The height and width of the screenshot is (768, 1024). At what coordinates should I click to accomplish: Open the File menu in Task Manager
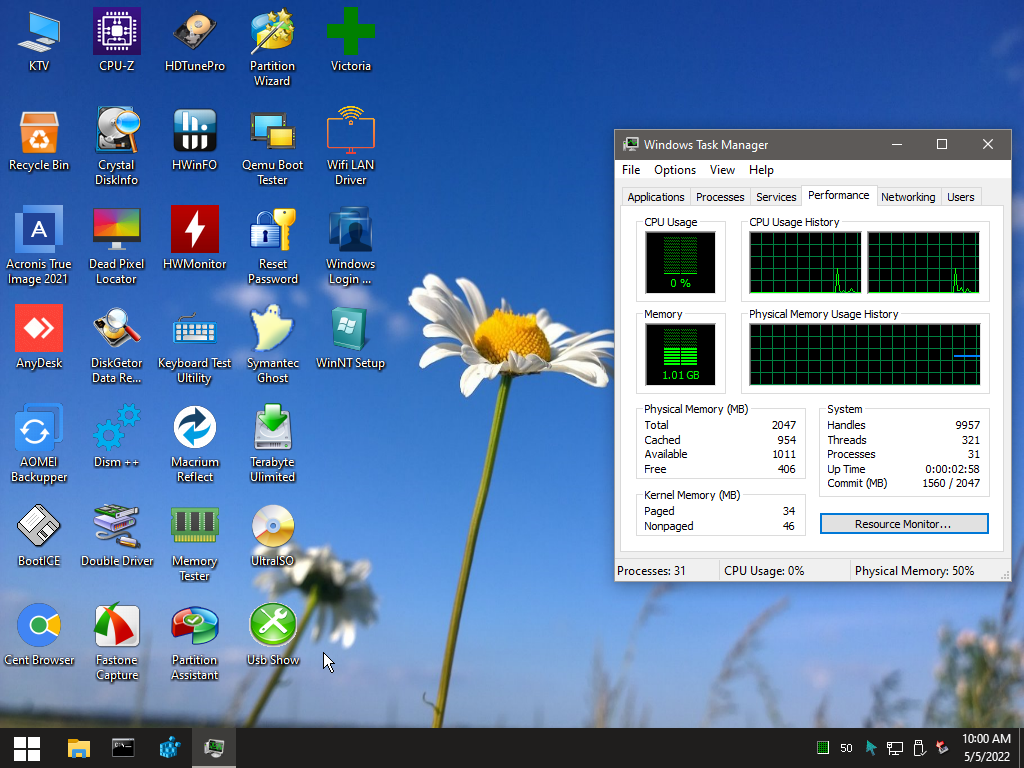click(631, 170)
